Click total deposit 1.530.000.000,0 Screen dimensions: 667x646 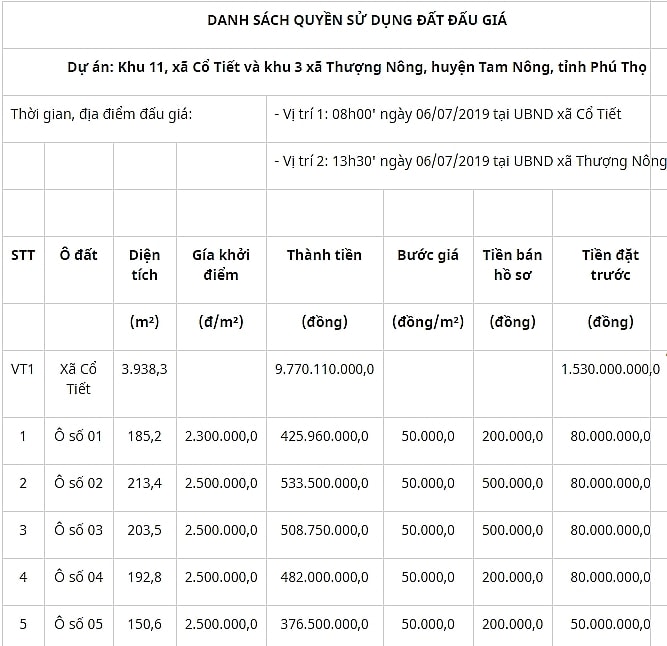(x=610, y=369)
